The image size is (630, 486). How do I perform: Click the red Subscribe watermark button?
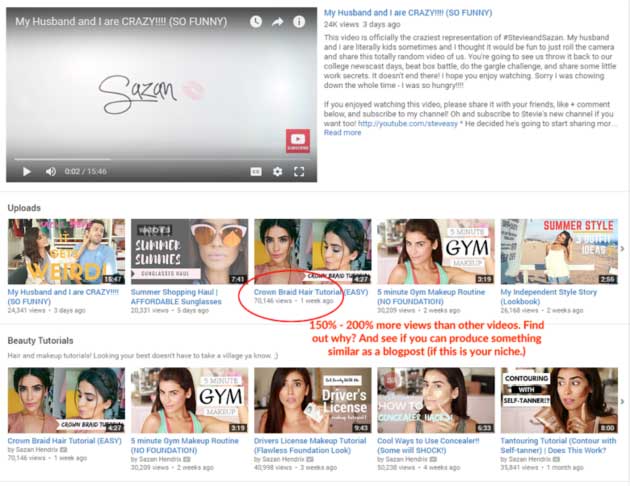click(x=298, y=141)
